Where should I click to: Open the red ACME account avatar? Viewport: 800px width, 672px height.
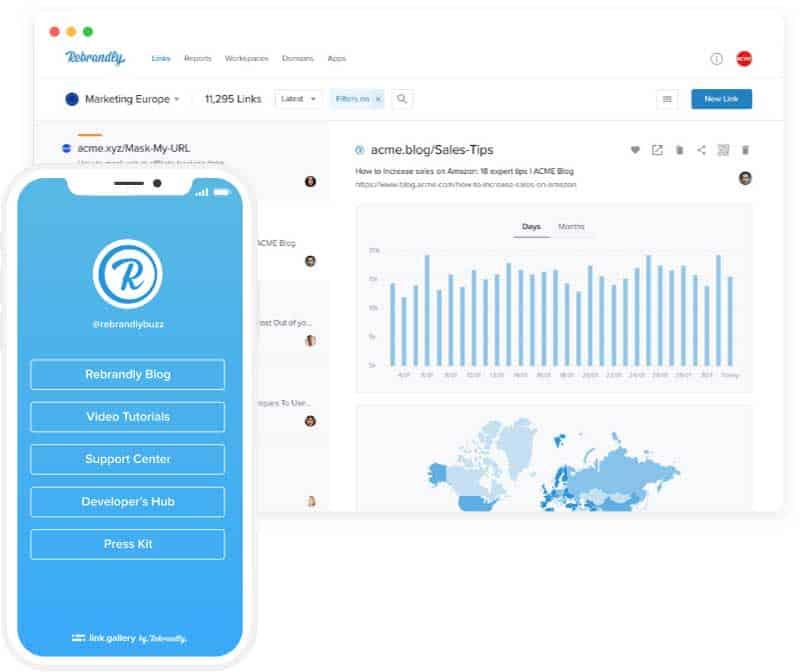pos(744,59)
